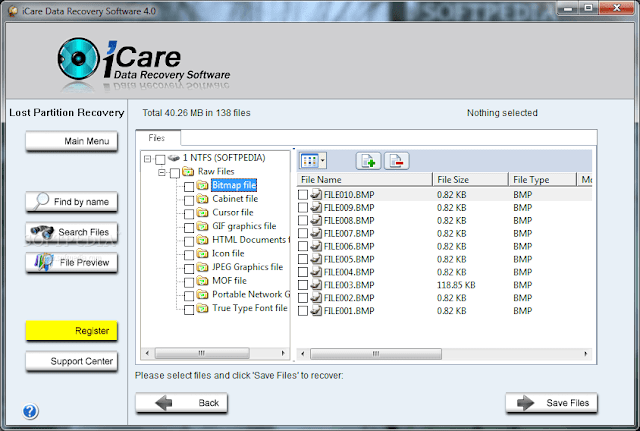The image size is (640, 431).
Task: Click the HTML Documents folder icon
Action: click(202, 240)
